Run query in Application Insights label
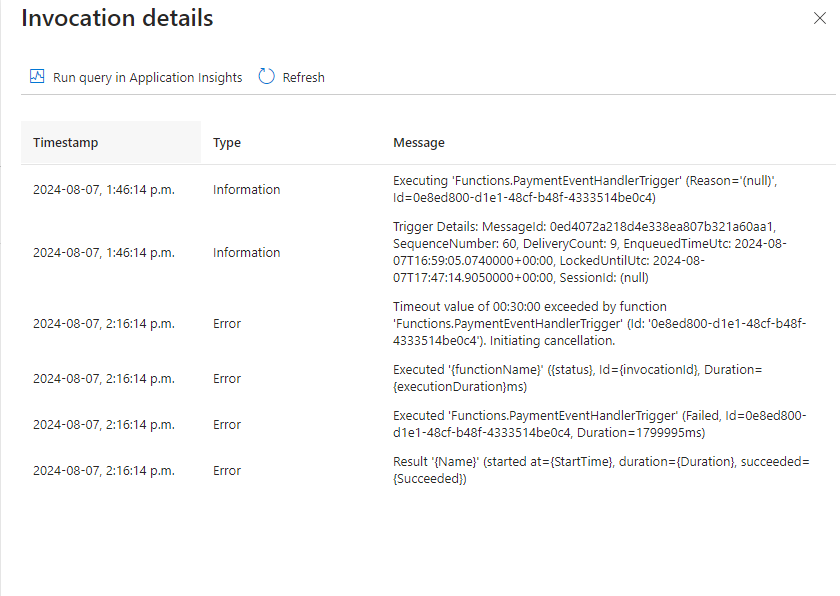Viewport: 840px width, 596px height. [147, 77]
